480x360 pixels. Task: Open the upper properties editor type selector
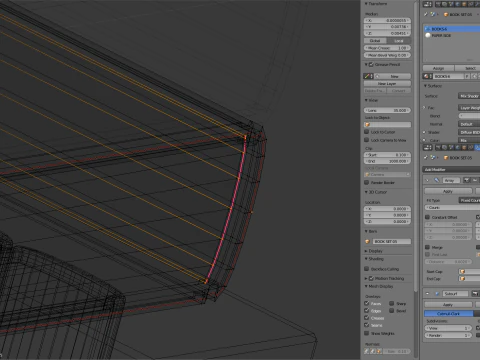[427, 4]
